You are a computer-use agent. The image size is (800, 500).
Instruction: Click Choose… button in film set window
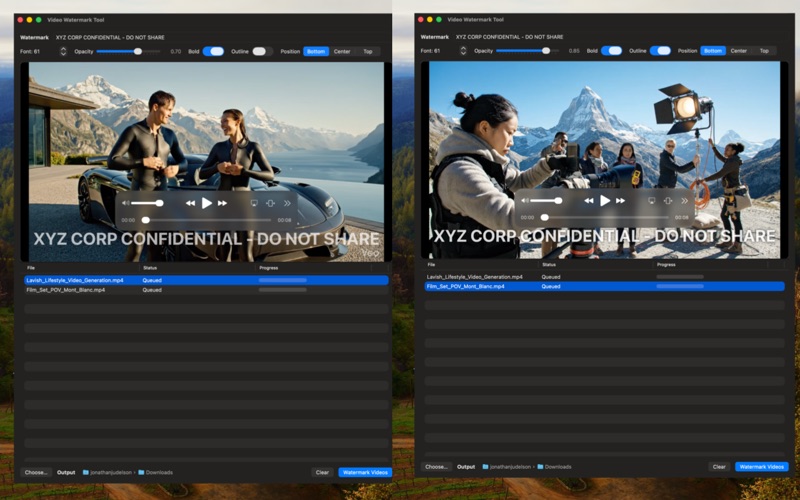pos(436,467)
